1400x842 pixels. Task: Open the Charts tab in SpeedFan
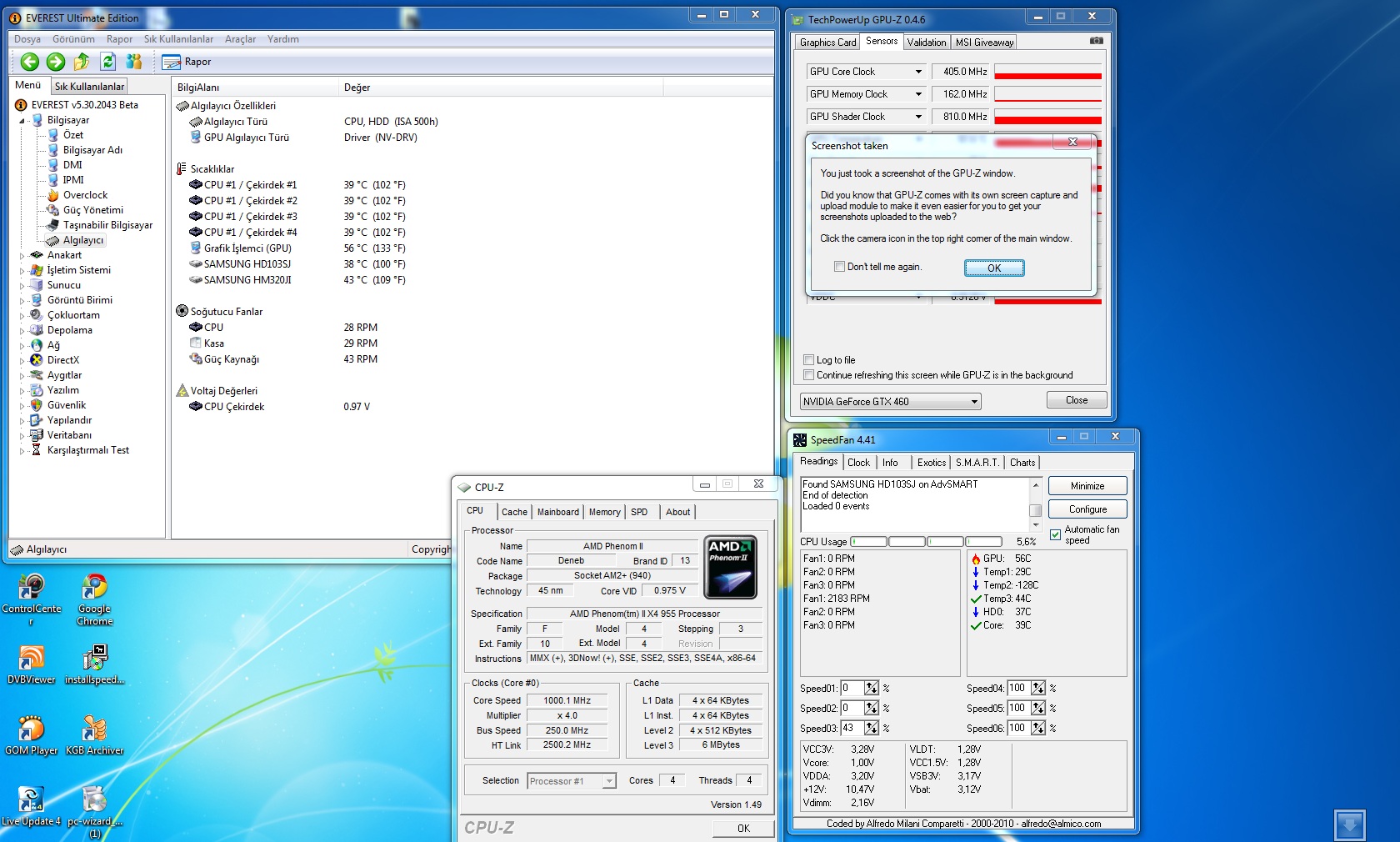pyautogui.click(x=1022, y=463)
